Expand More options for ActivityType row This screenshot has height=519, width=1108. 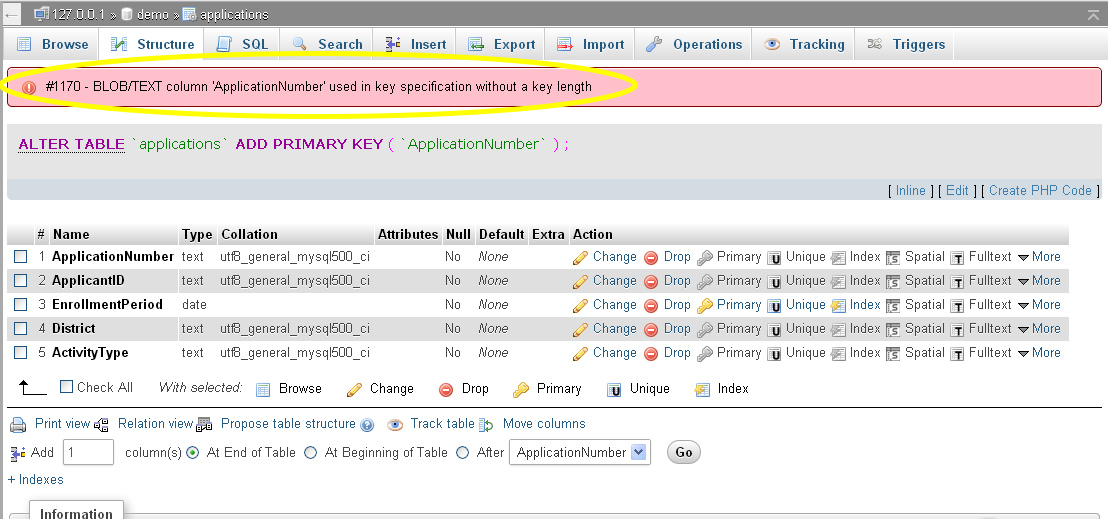1039,353
